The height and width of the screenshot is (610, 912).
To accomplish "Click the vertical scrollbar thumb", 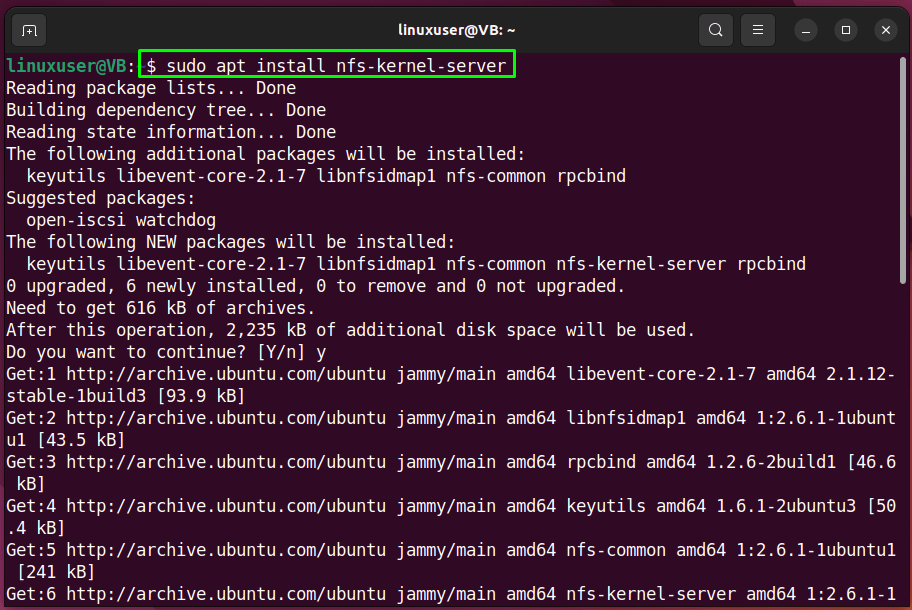I will pyautogui.click(x=903, y=170).
